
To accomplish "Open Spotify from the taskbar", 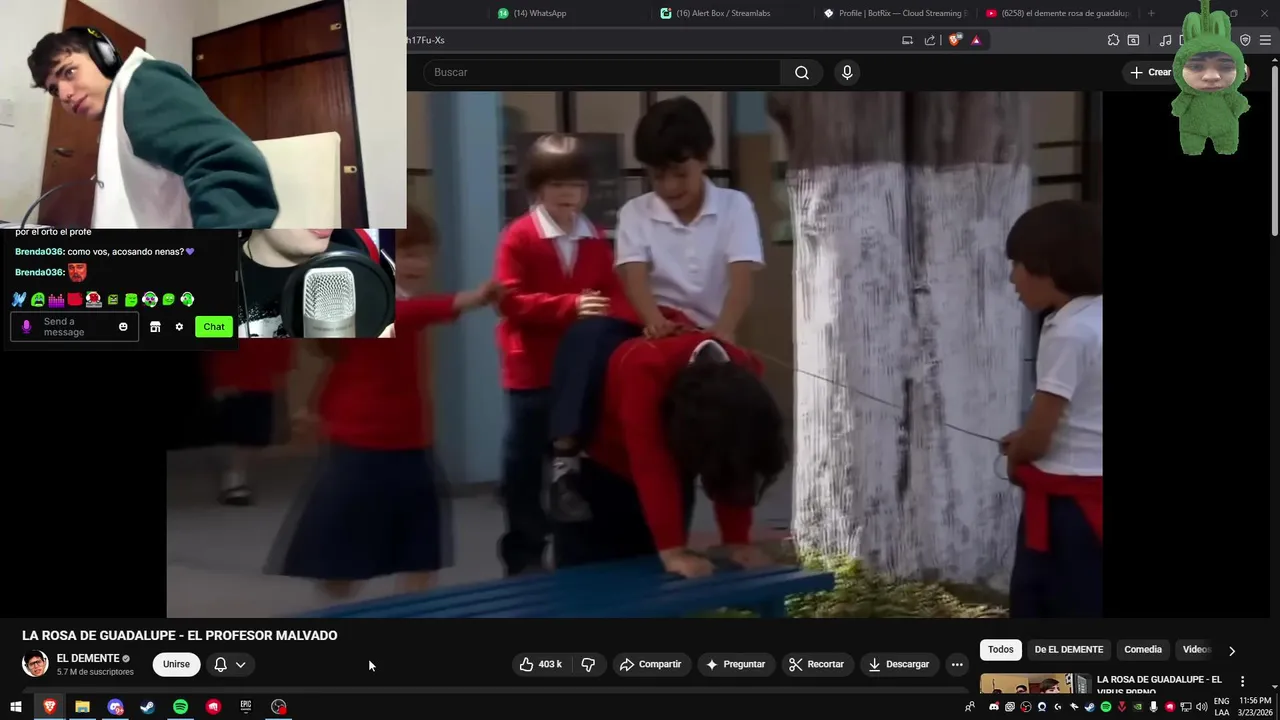I will [180, 707].
